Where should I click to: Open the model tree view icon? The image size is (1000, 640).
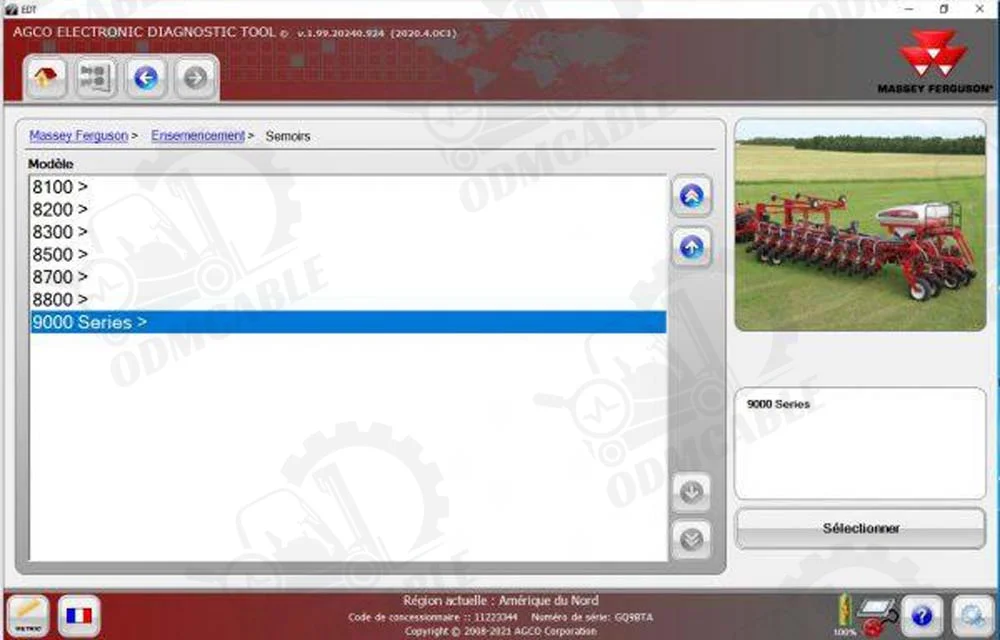(96, 78)
